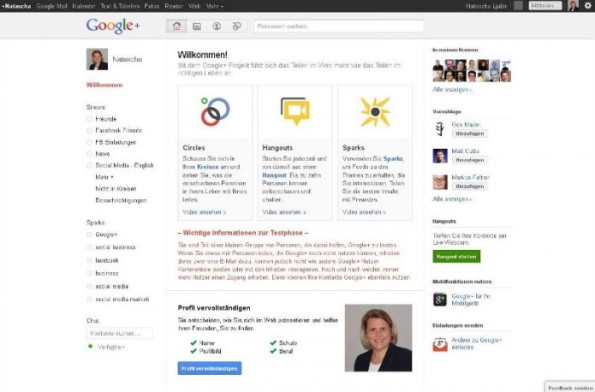Open Google Mail in top bar
The width and height of the screenshot is (595, 392).
(52, 6)
